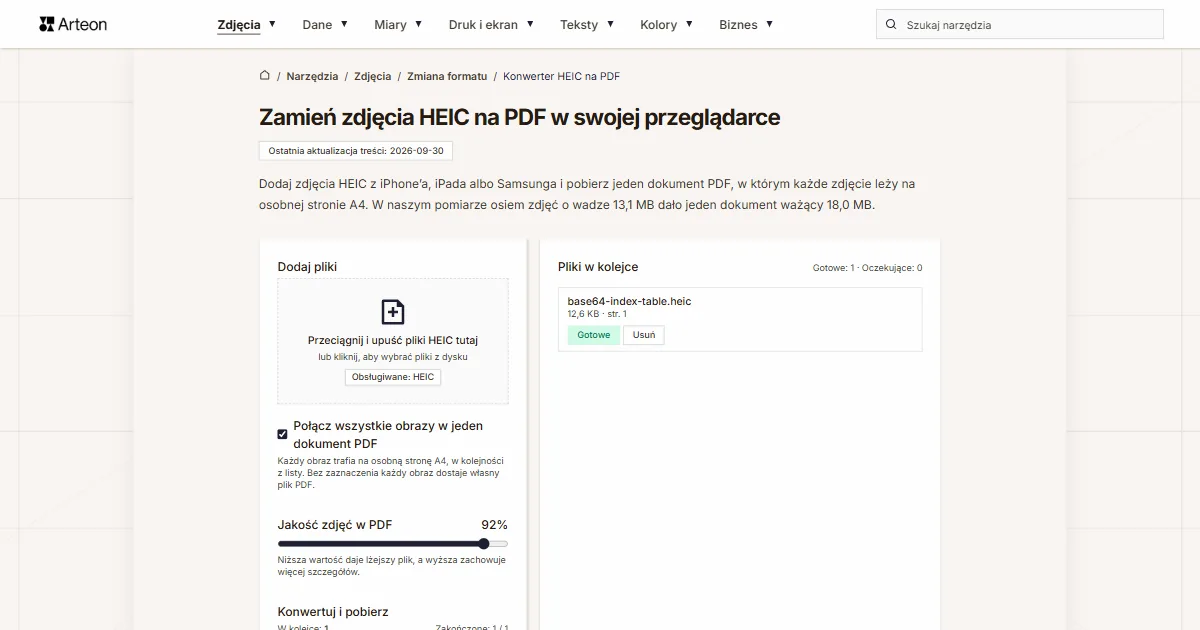Viewport: 1200px width, 630px height.
Task: Click the PDF image quality slider handle
Action: tap(484, 544)
